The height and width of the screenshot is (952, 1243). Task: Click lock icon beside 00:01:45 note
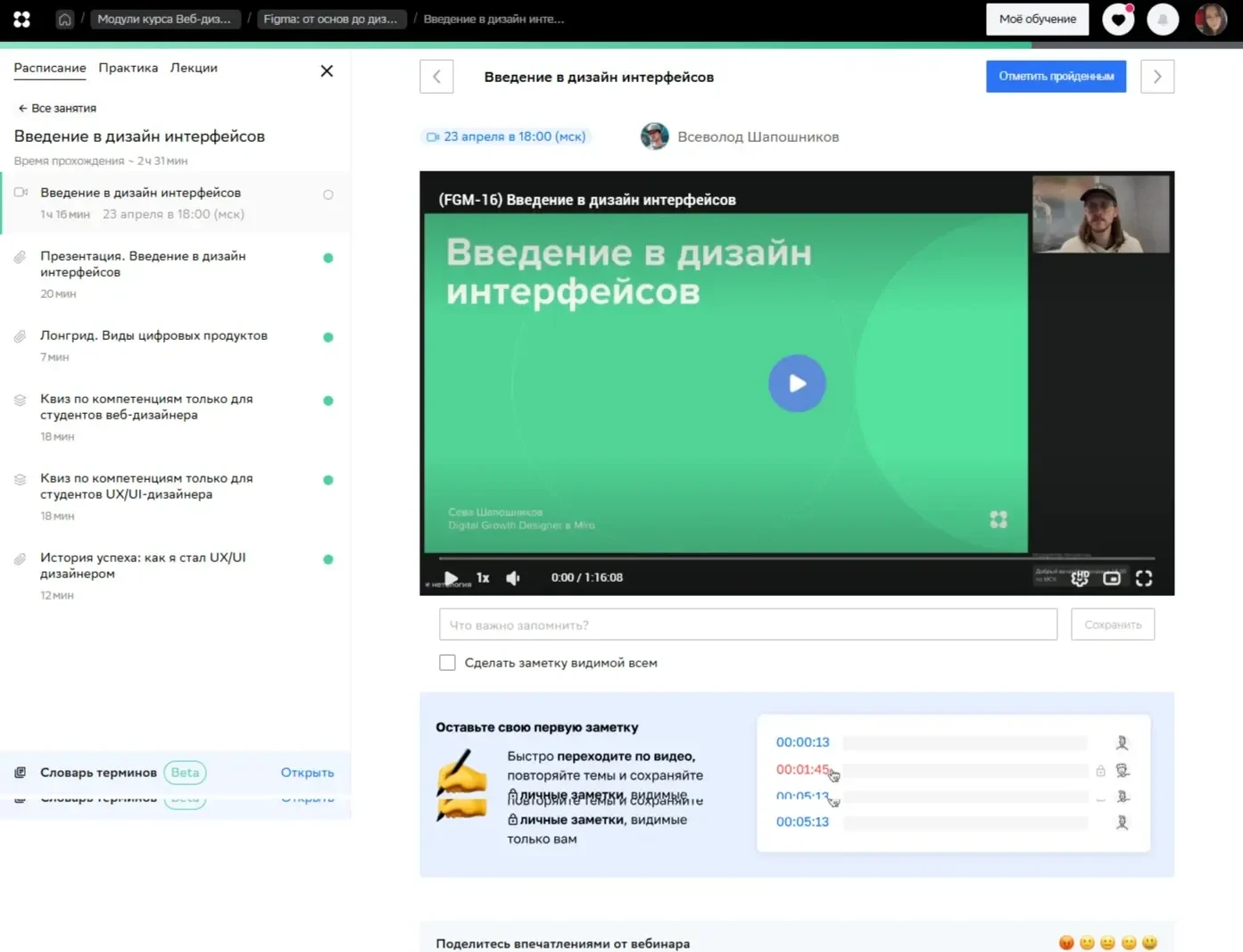pyautogui.click(x=1100, y=771)
